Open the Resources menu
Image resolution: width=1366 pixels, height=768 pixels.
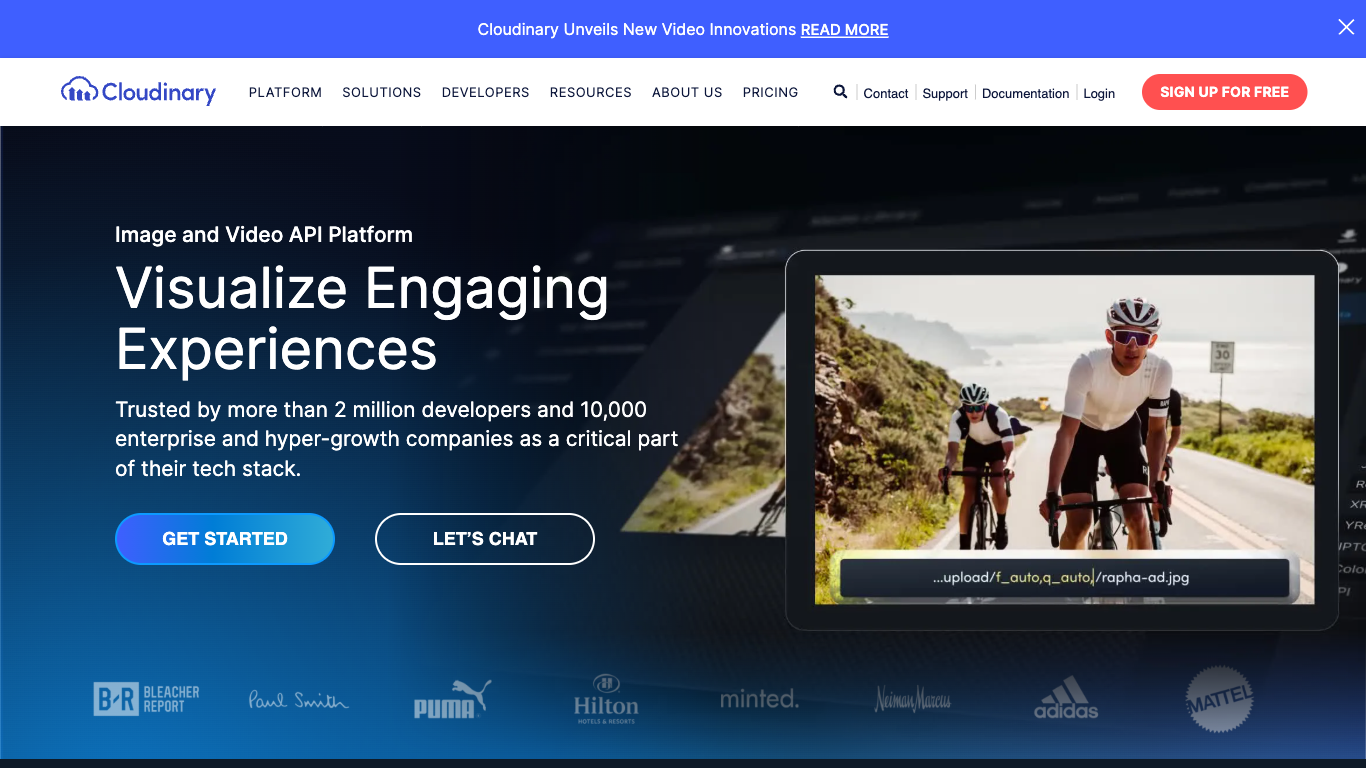pos(591,92)
